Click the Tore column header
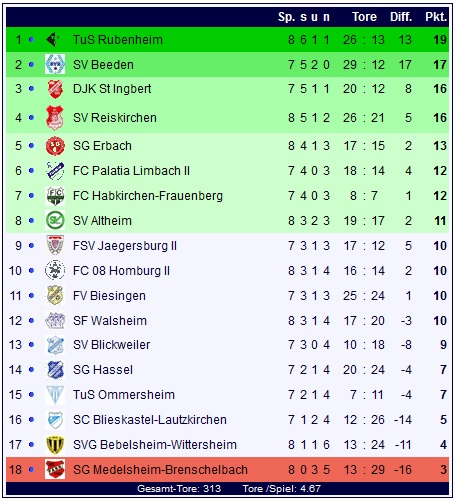 pos(364,17)
